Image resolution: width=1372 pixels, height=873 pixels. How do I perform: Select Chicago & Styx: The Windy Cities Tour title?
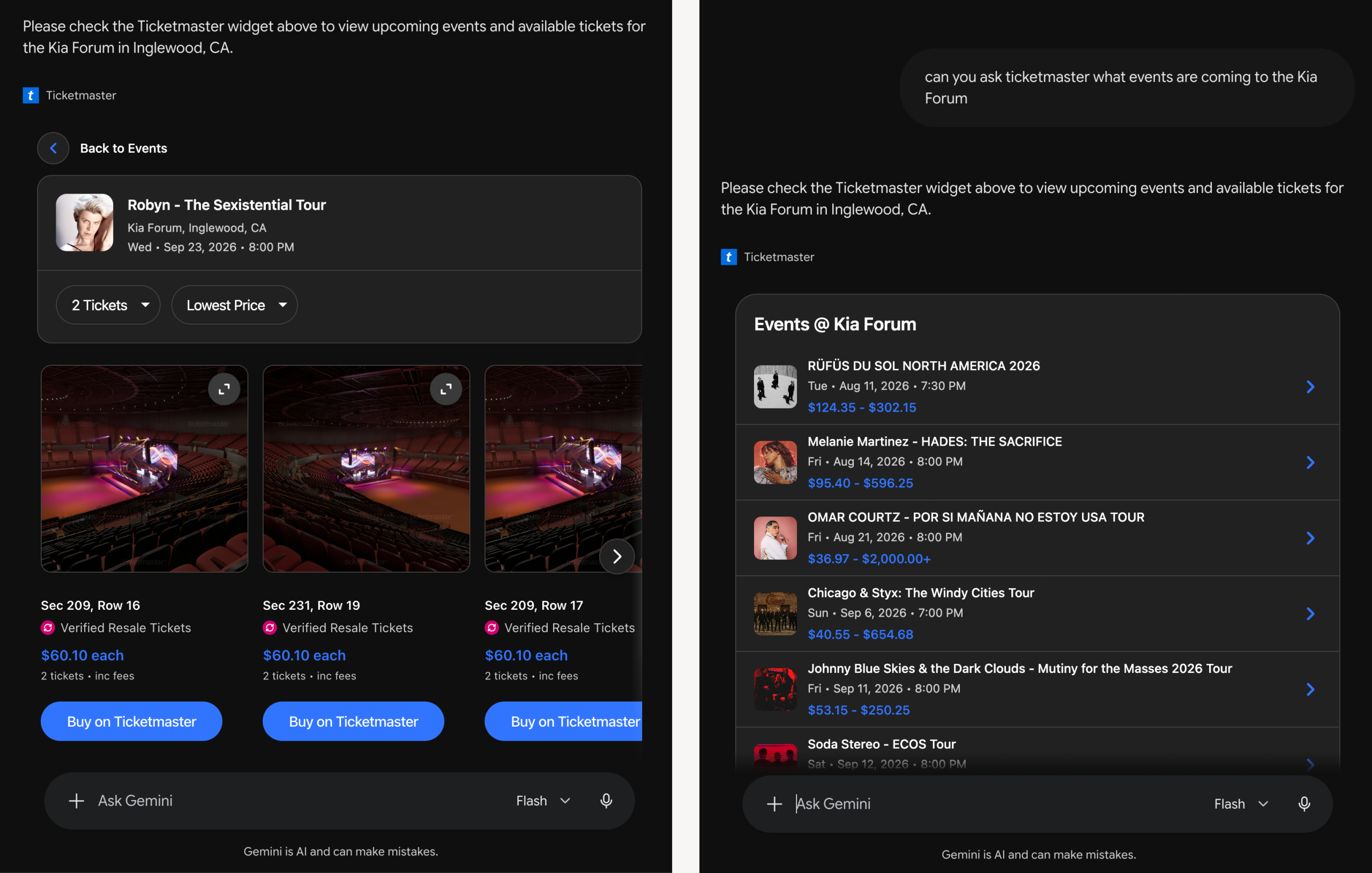click(x=921, y=593)
